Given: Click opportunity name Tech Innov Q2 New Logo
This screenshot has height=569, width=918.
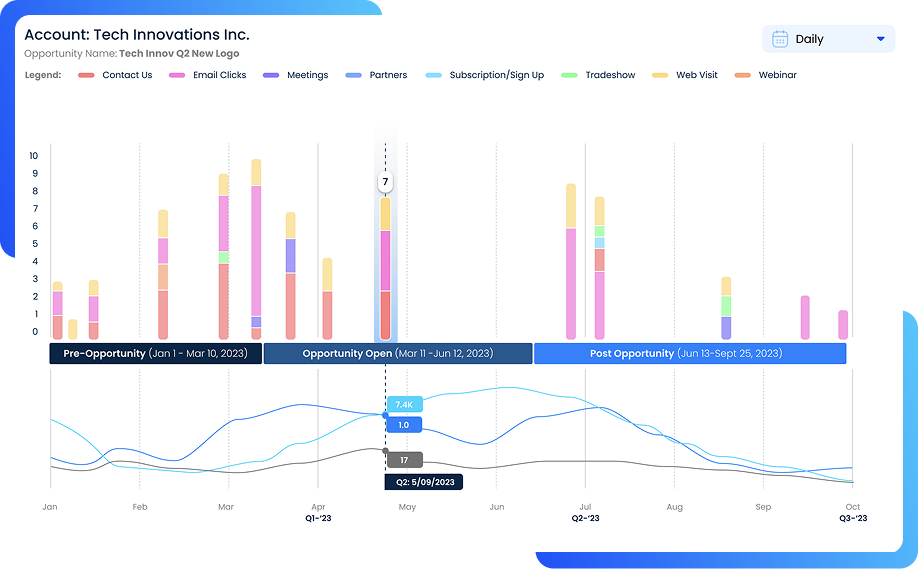Looking at the screenshot, I should 179,53.
